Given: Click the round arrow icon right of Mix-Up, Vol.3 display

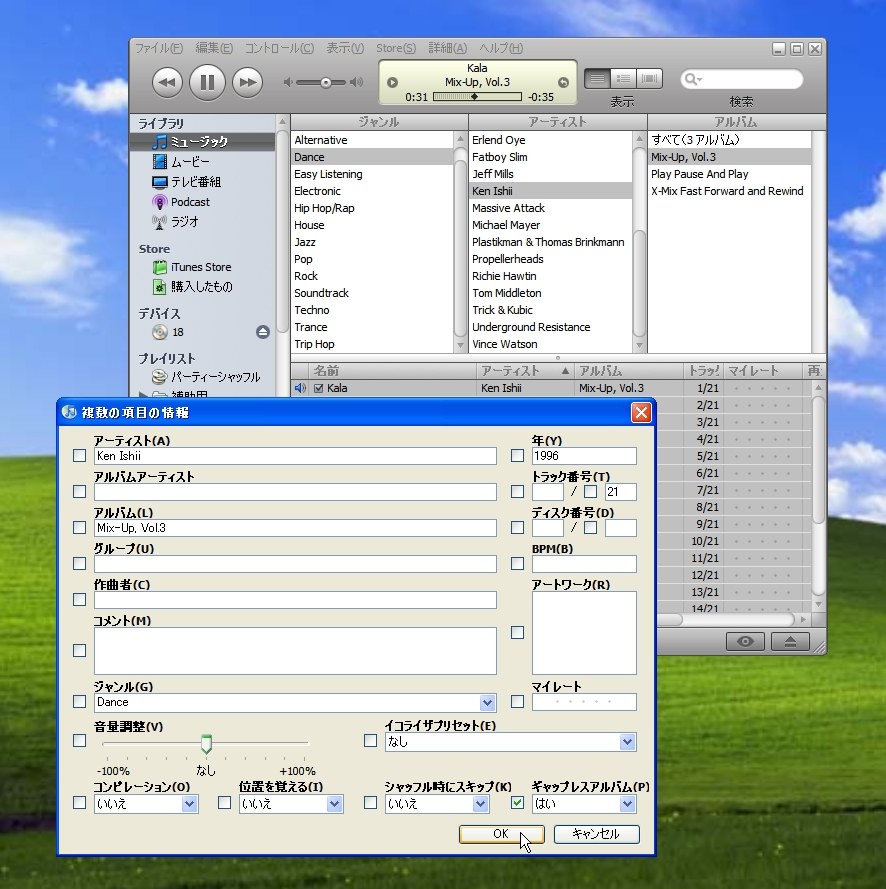Looking at the screenshot, I should pyautogui.click(x=563, y=82).
